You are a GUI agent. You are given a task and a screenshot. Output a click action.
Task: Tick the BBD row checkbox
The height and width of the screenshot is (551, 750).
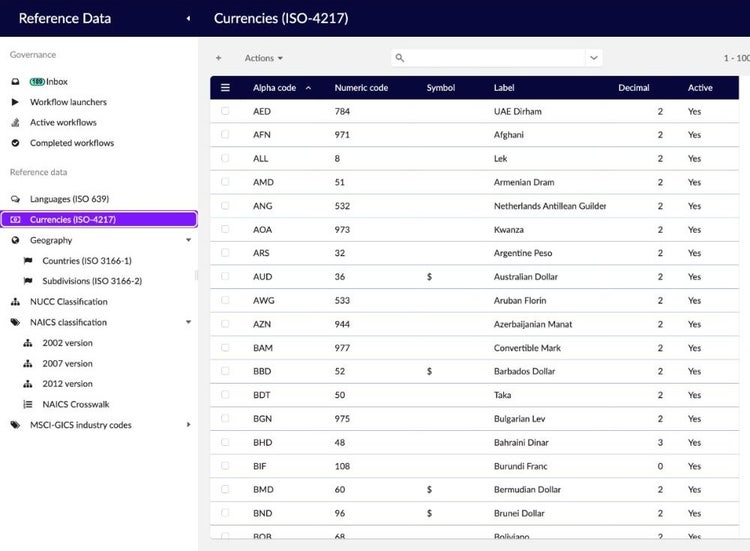[225, 371]
